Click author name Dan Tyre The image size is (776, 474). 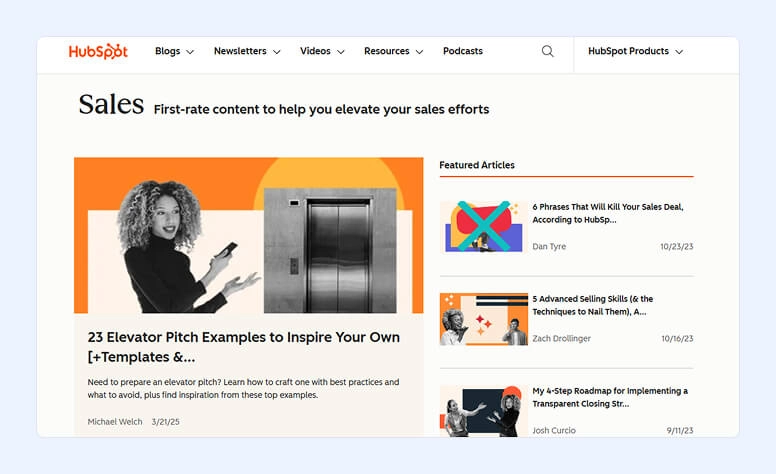[549, 246]
